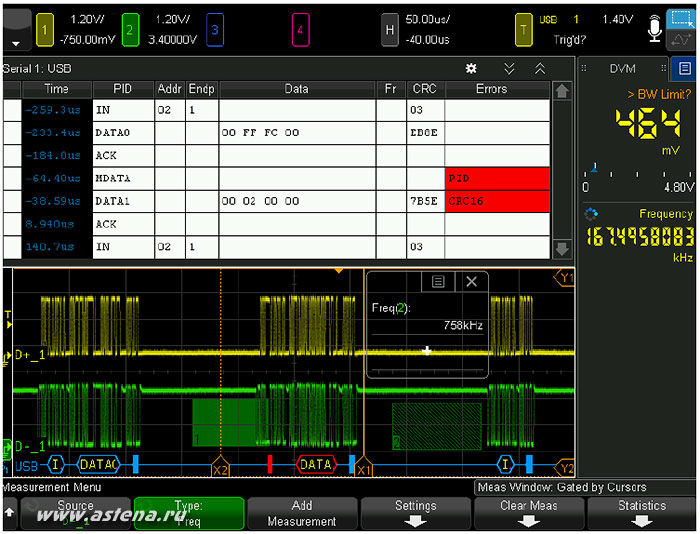Click D-_1 channel label
Viewport: 700px width, 534px height.
(x=29, y=446)
